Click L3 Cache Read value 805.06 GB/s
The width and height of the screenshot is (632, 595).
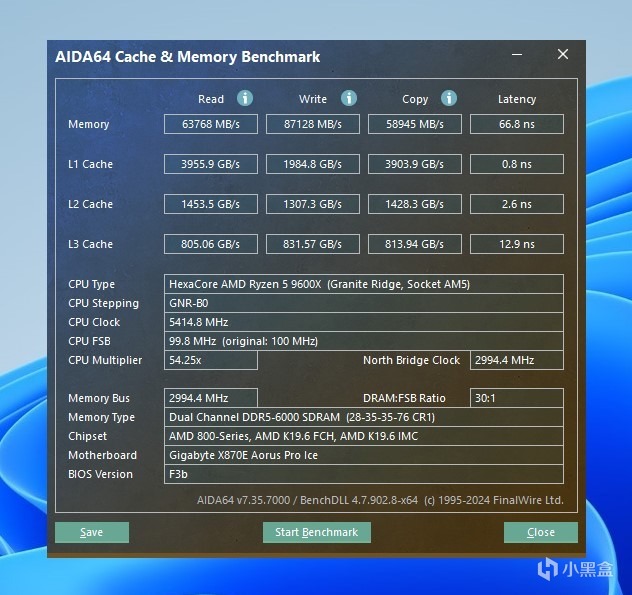click(211, 244)
